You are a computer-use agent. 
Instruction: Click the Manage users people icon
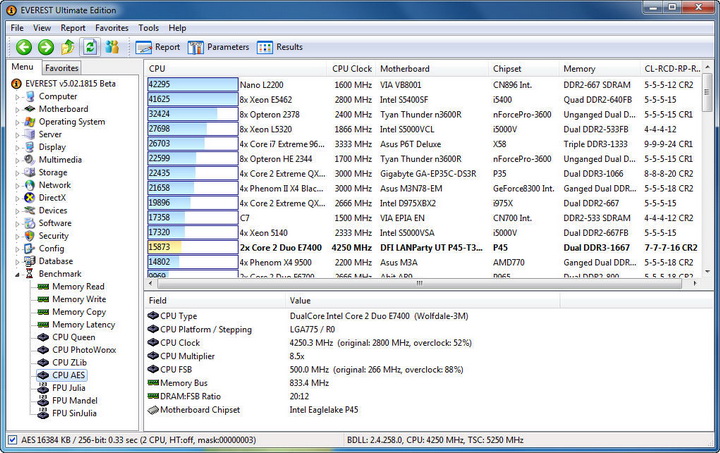(x=112, y=47)
